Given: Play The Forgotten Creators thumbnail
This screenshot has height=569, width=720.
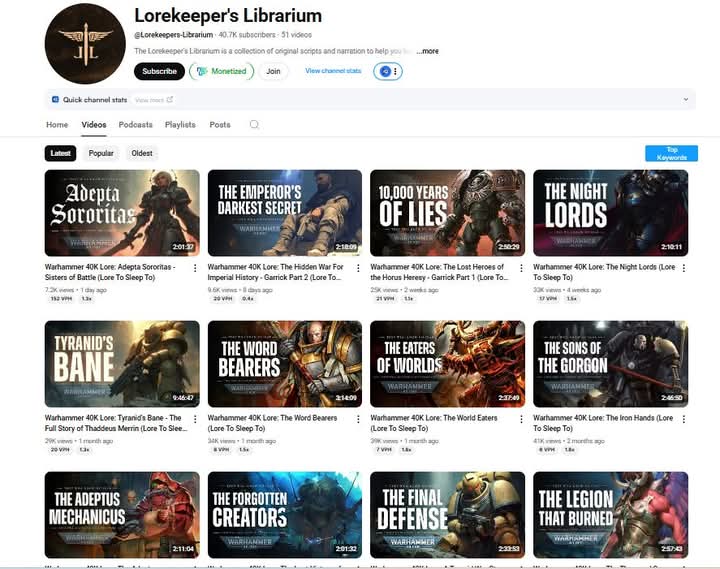Looking at the screenshot, I should pyautogui.click(x=285, y=515).
